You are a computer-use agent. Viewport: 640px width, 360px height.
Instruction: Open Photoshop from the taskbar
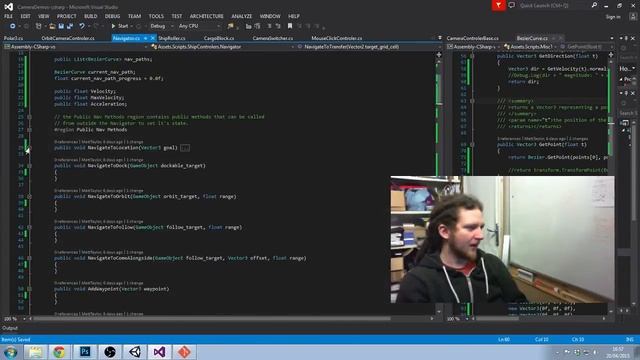(x=85, y=352)
